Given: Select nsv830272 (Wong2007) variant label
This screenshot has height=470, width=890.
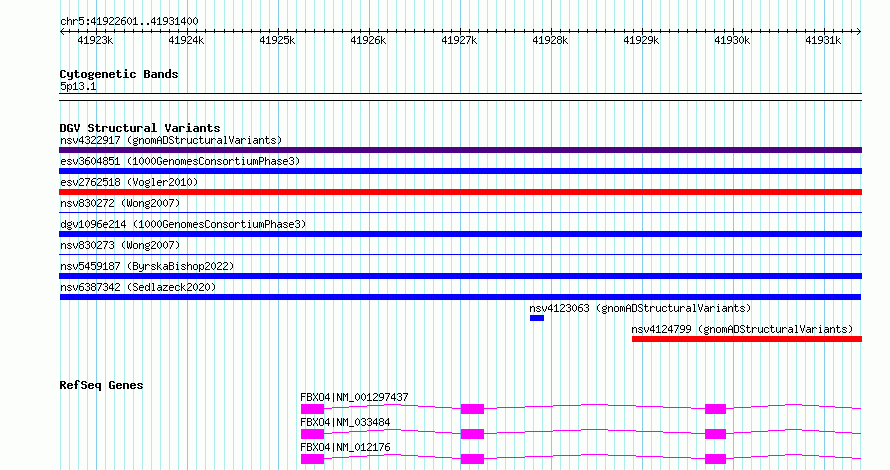Looking at the screenshot, I should pyautogui.click(x=120, y=203).
